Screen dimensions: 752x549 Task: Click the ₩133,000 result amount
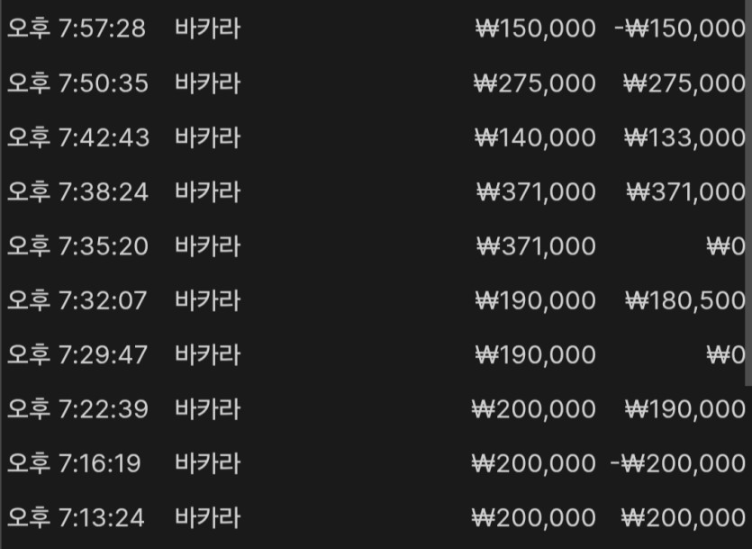(685, 137)
